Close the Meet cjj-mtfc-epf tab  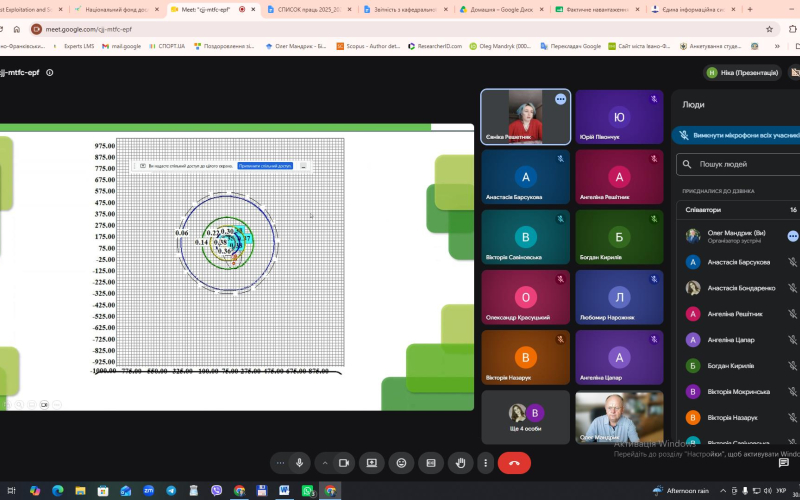tap(253, 9)
